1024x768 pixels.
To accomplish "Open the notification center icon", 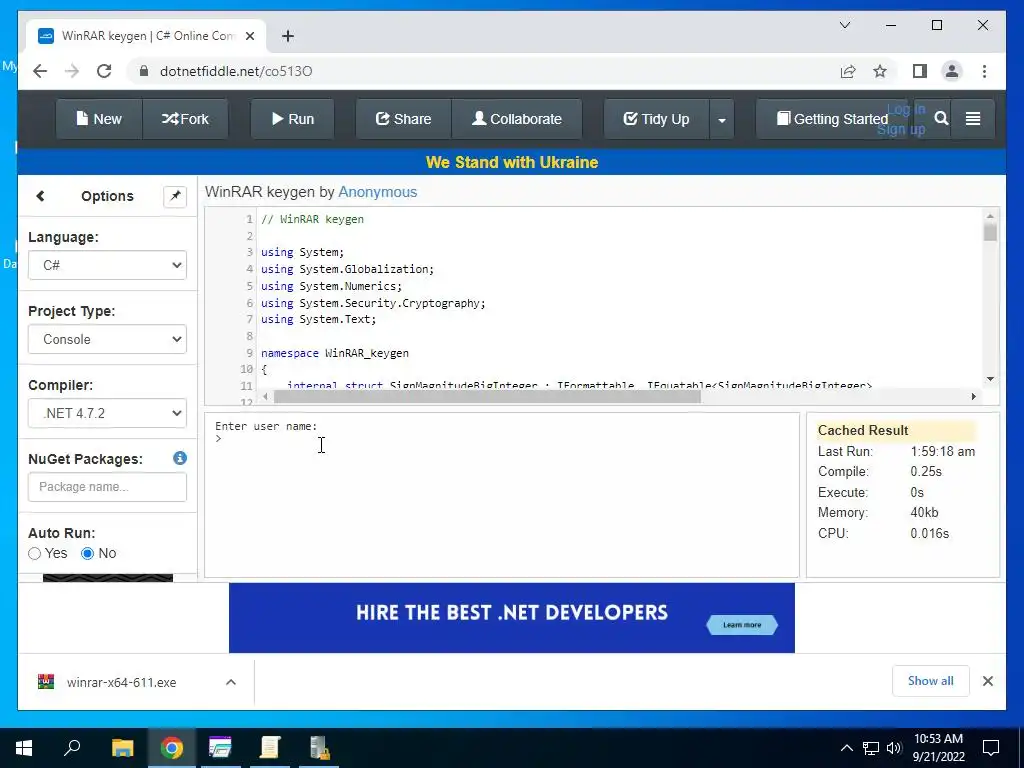I will 991,748.
